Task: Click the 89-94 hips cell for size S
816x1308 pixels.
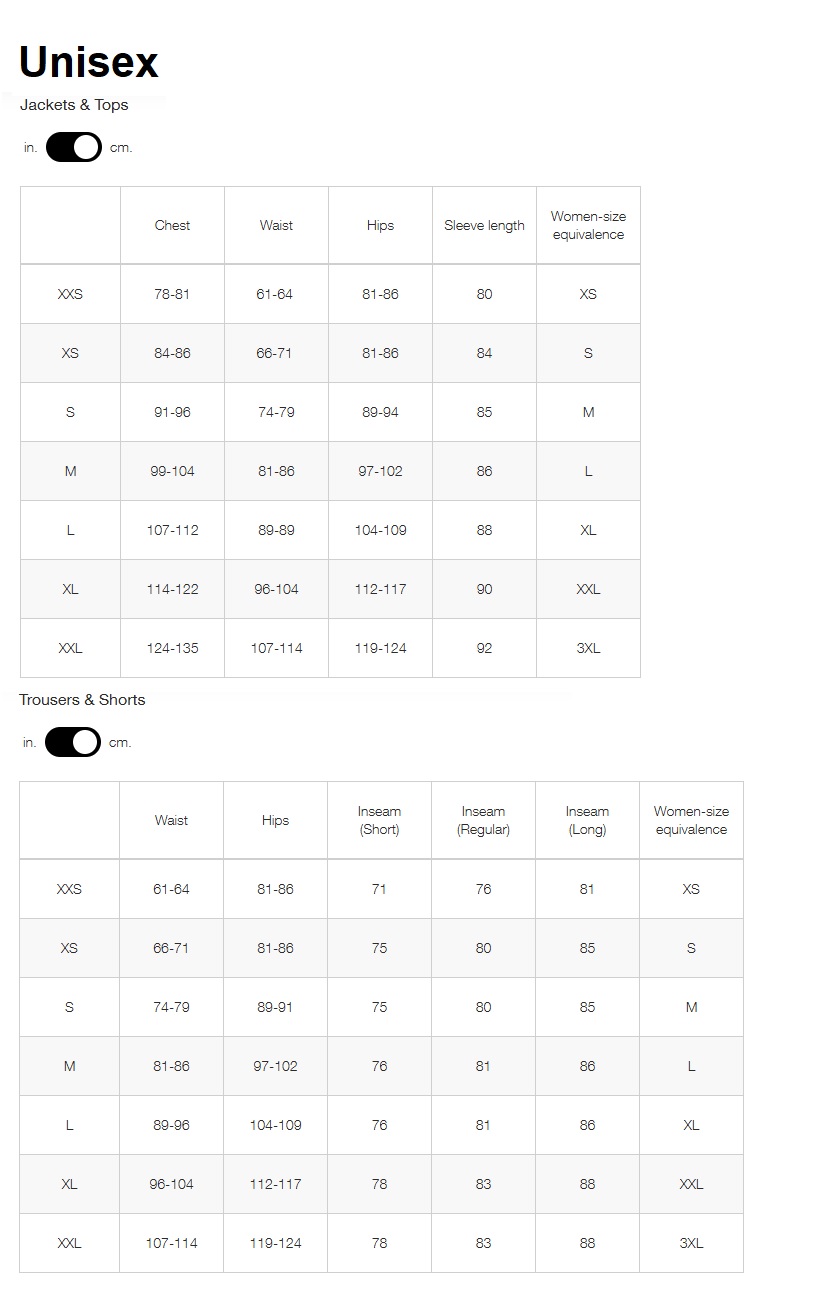Action: pos(380,413)
